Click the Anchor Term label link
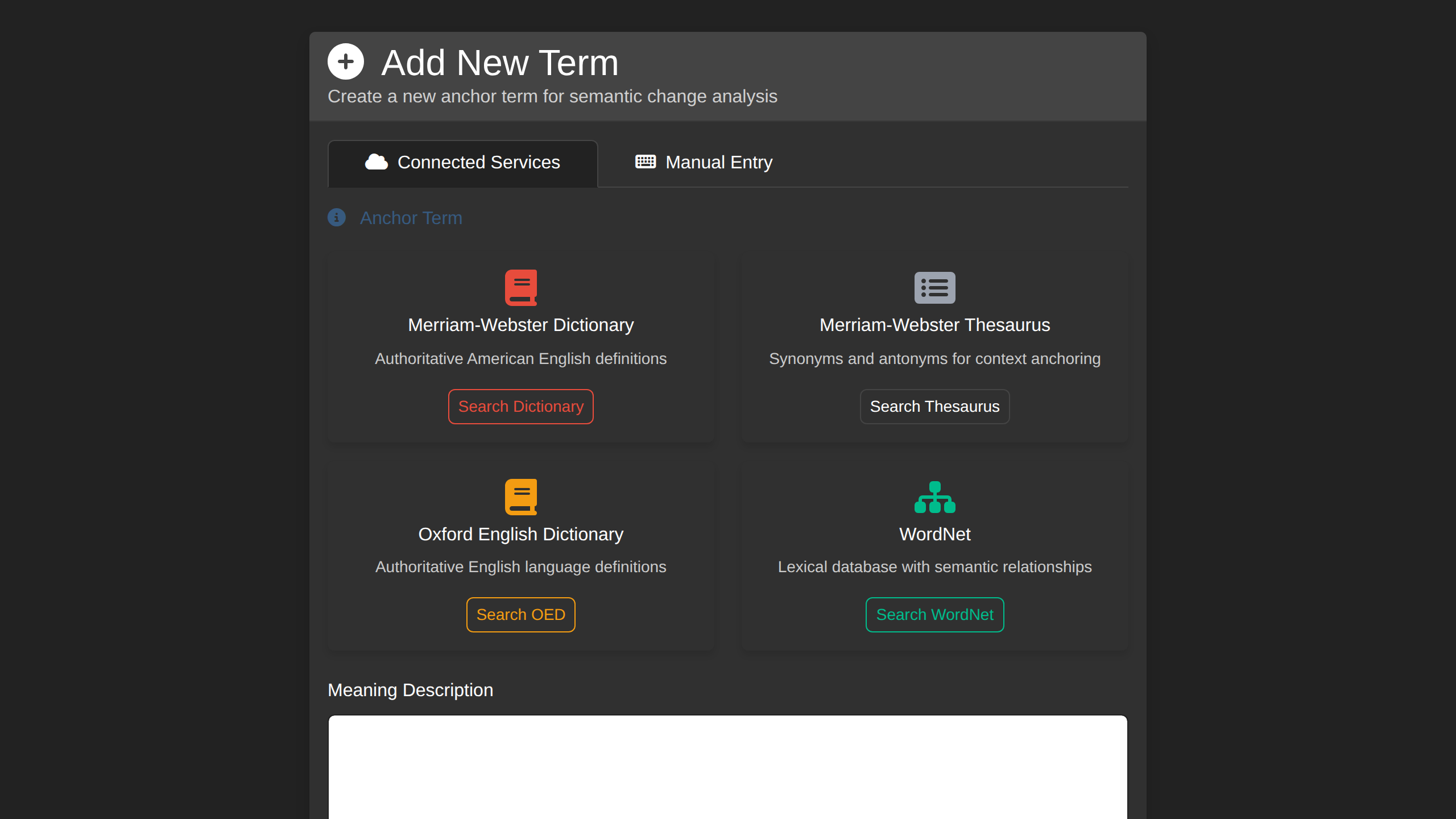This screenshot has width=1456, height=819. pos(411,218)
